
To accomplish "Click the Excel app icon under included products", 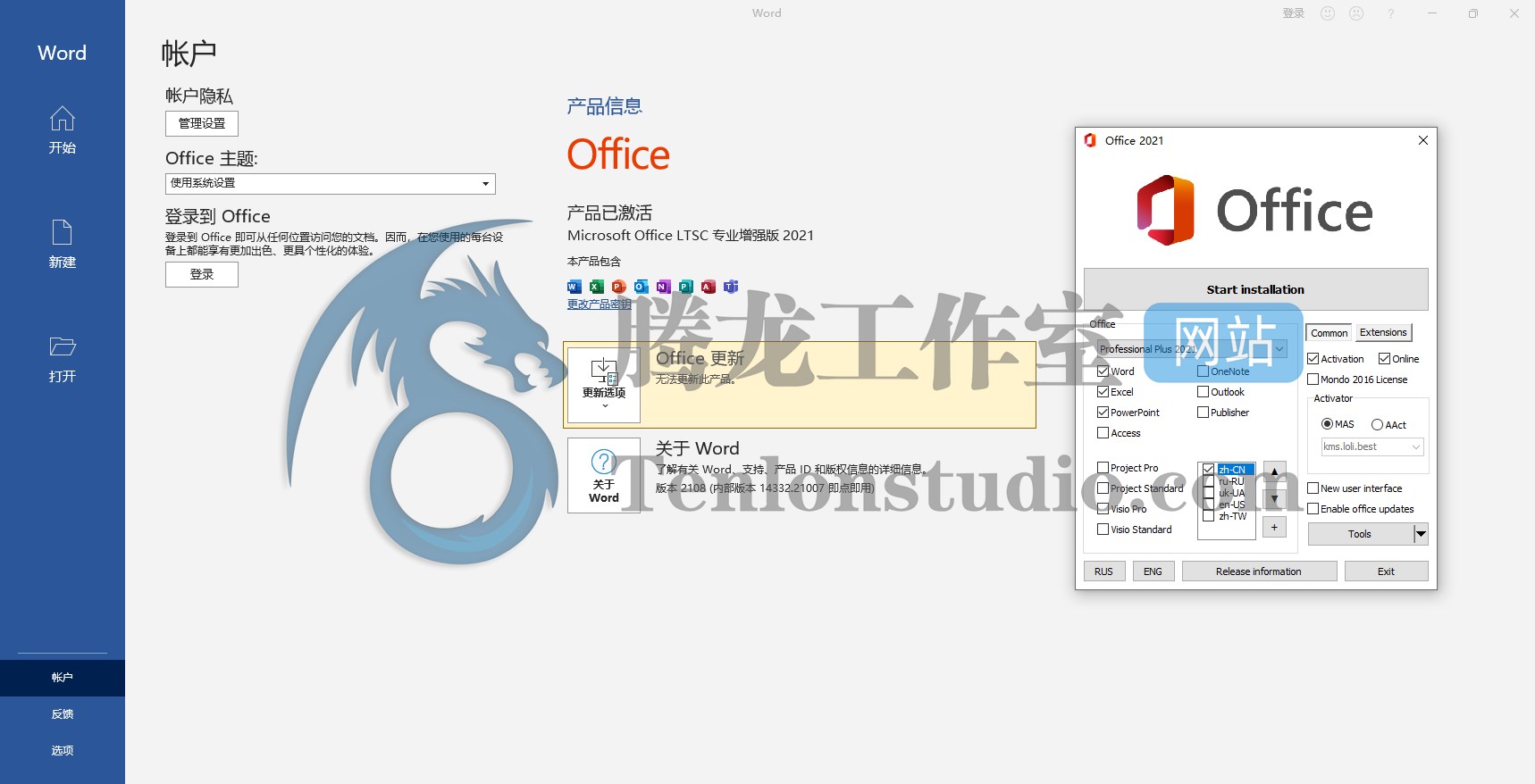I will click(597, 287).
